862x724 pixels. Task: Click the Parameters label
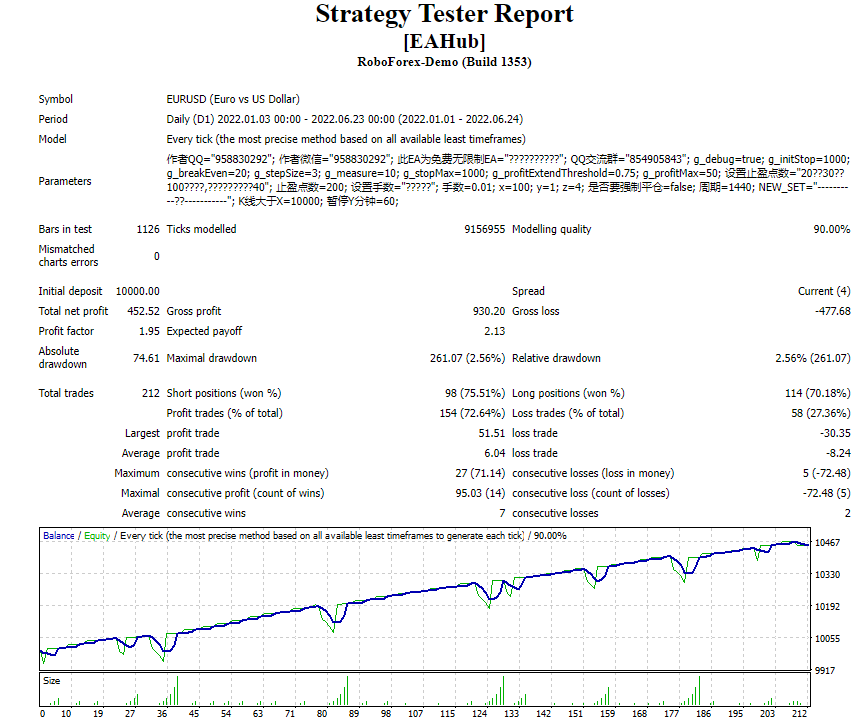[65, 181]
